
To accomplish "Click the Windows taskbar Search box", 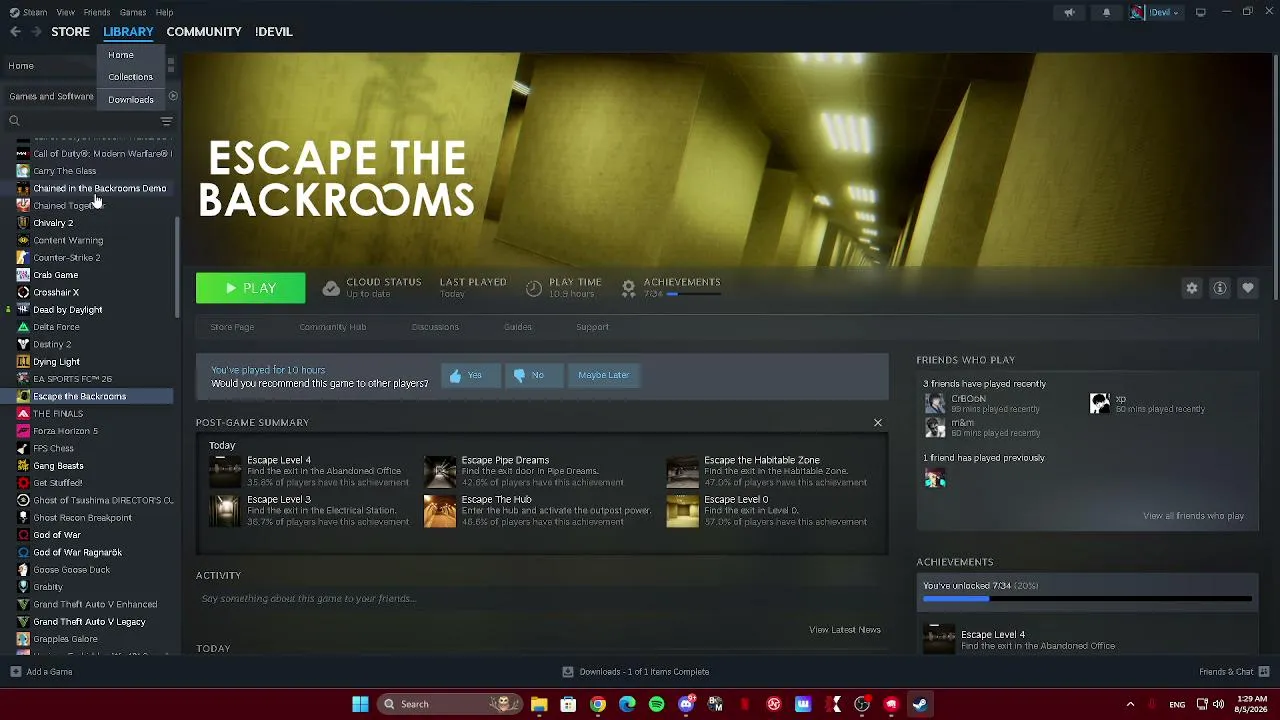I will click(x=450, y=704).
